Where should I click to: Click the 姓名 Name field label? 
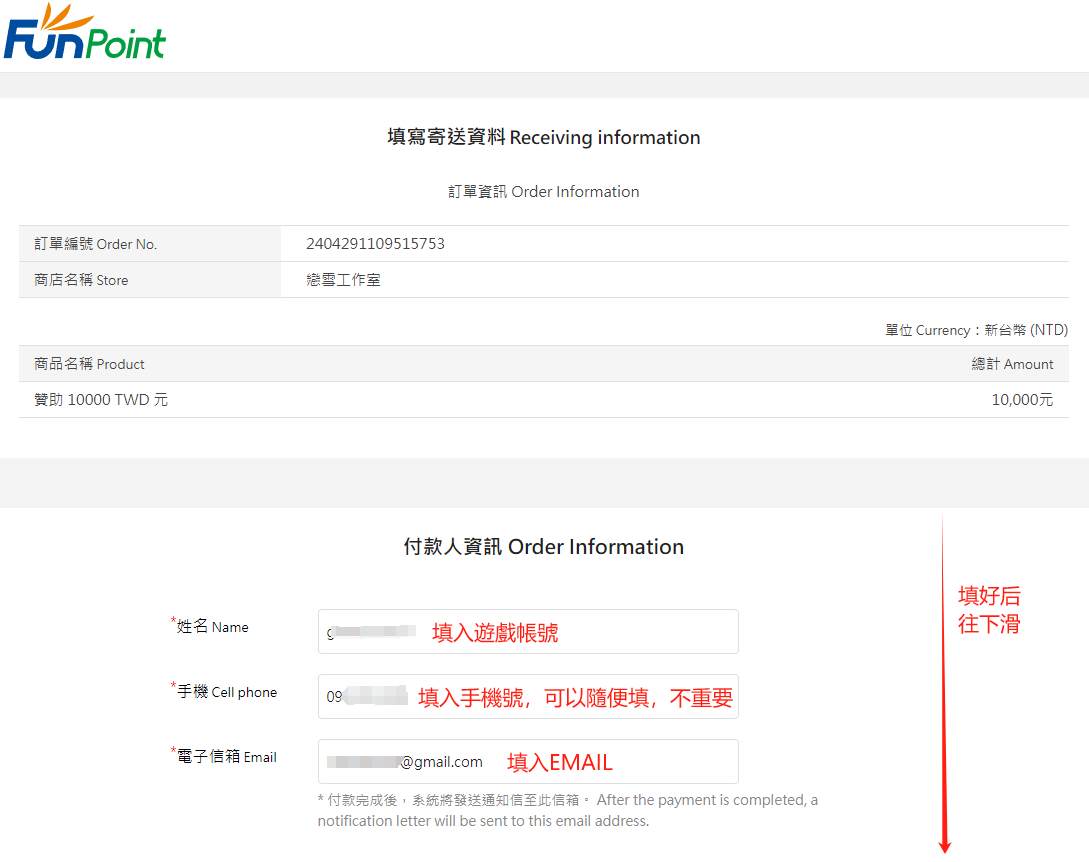coord(212,627)
